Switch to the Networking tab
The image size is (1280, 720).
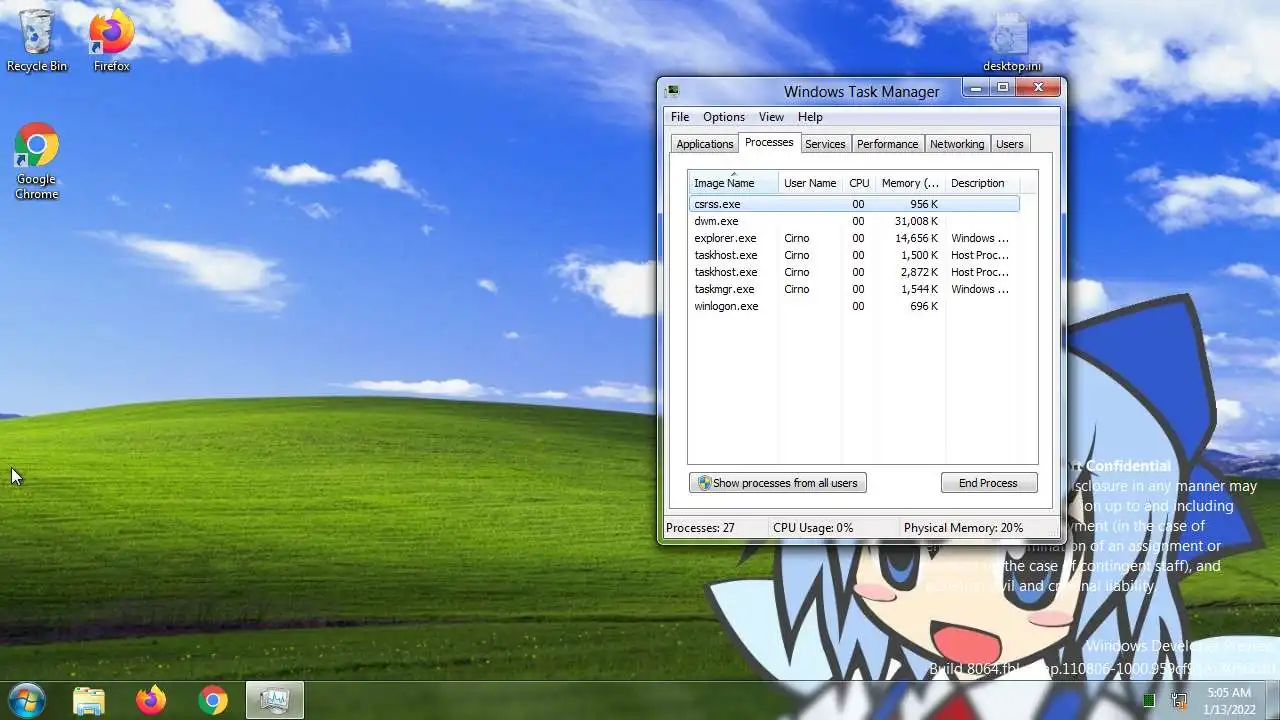(x=957, y=144)
